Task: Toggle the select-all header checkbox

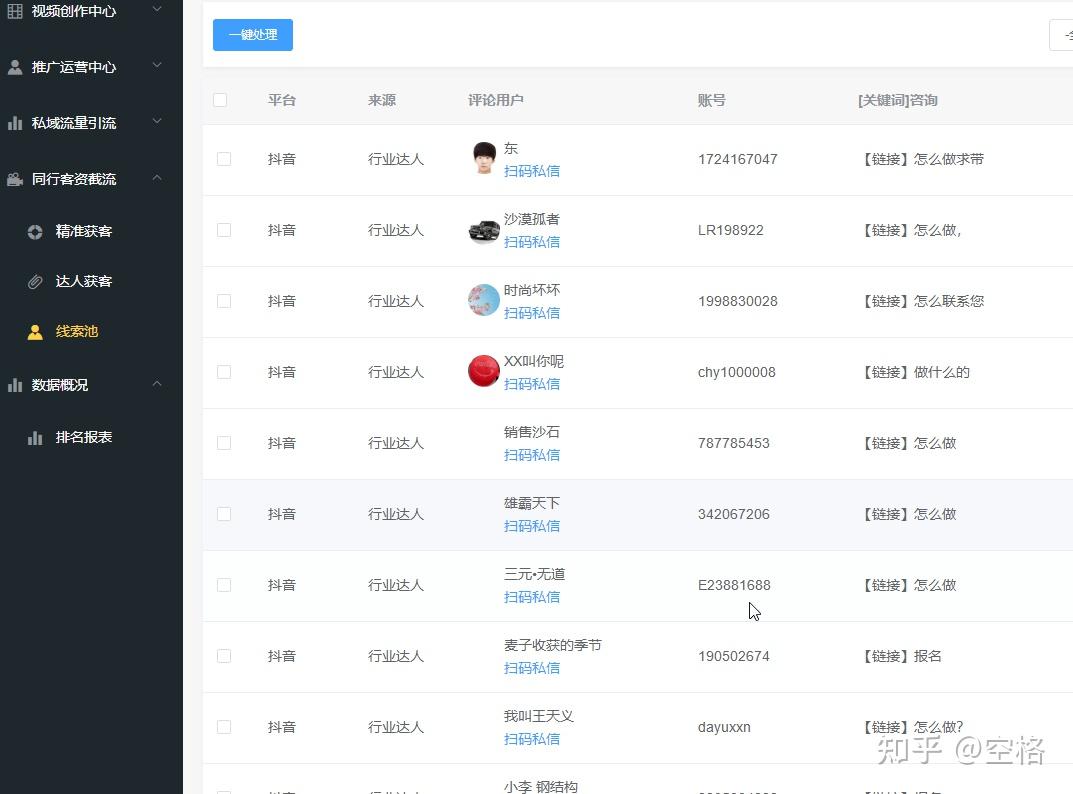Action: [x=220, y=100]
